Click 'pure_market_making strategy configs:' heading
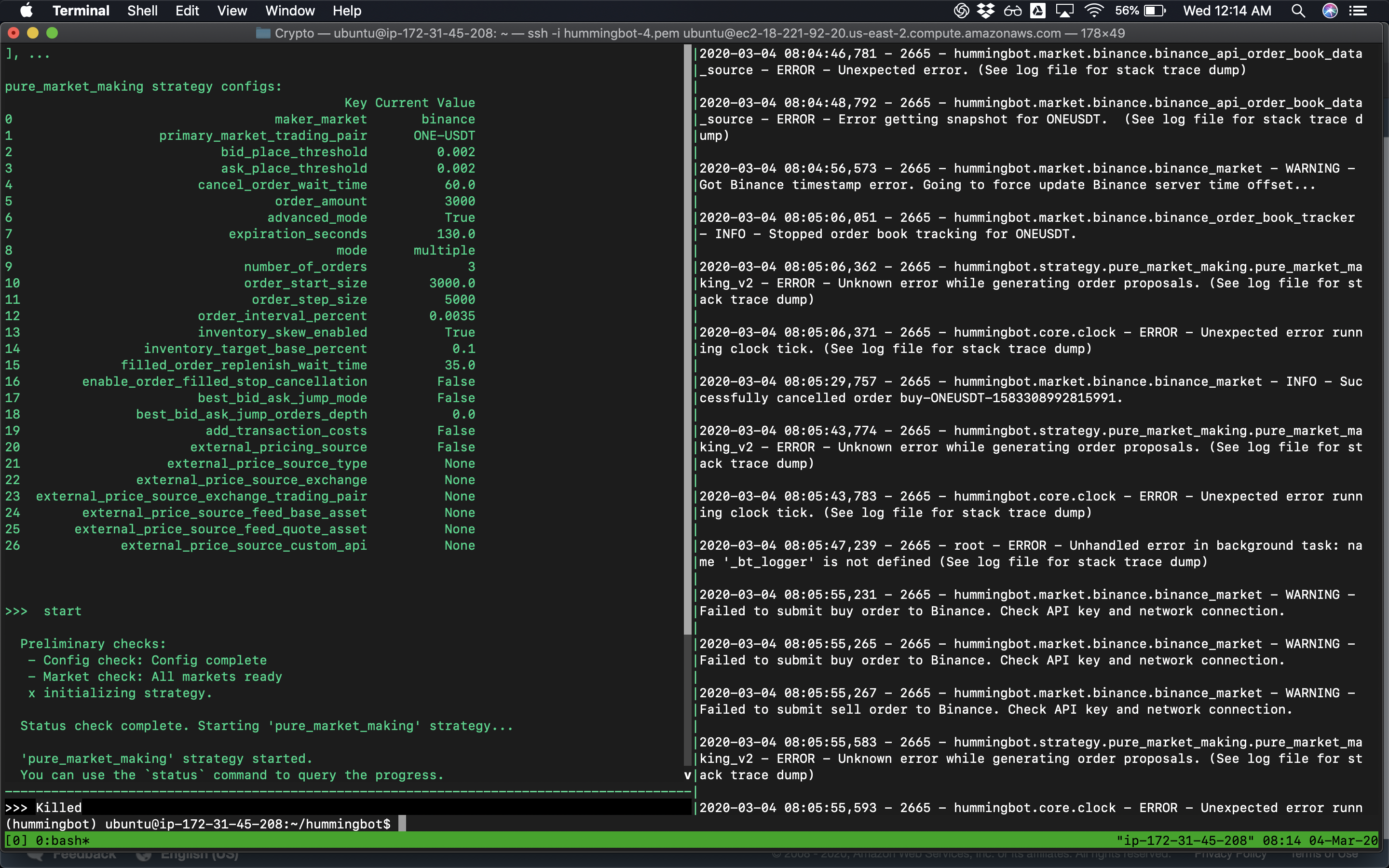 pyautogui.click(x=144, y=86)
